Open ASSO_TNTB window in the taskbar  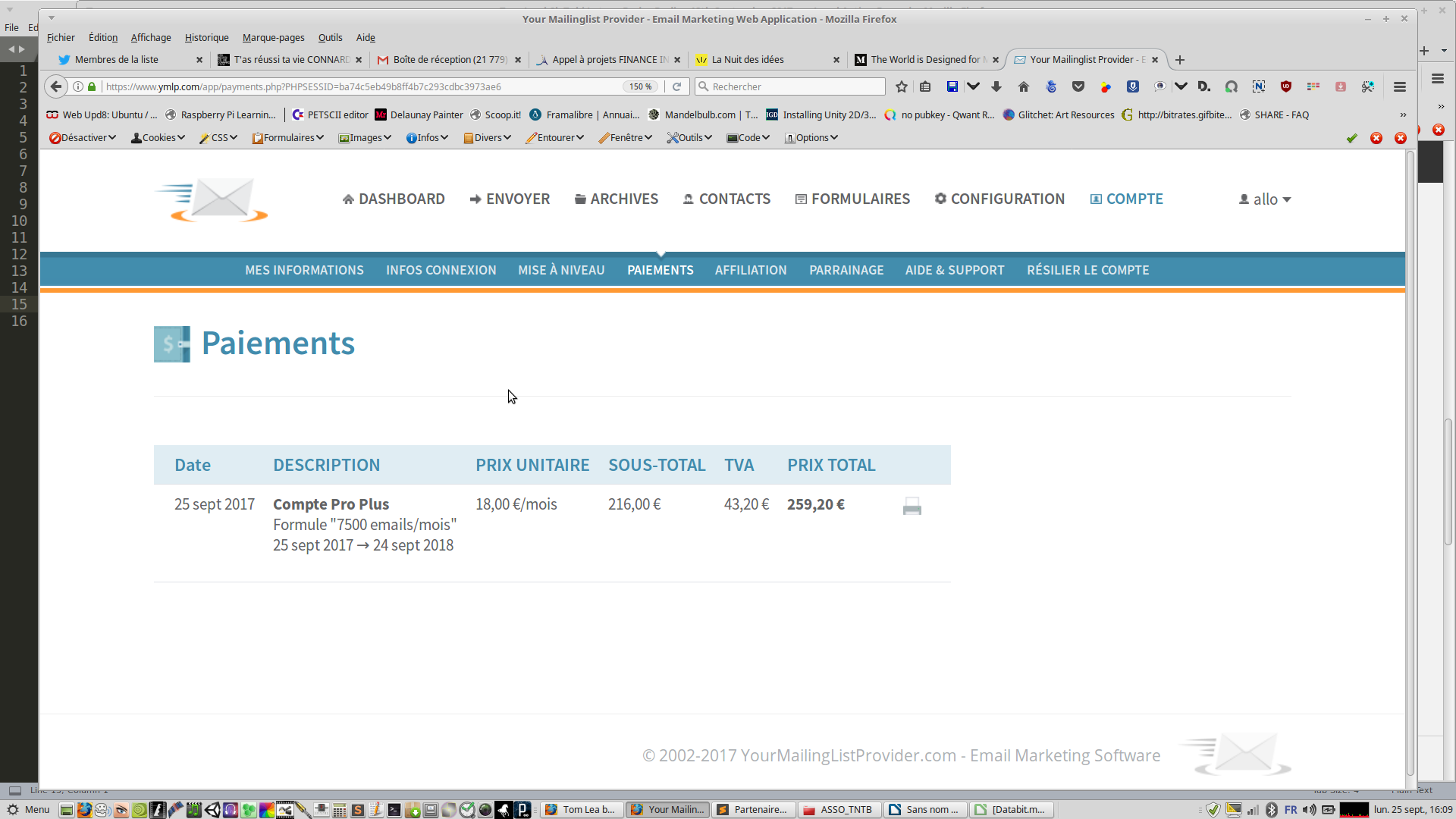click(838, 809)
